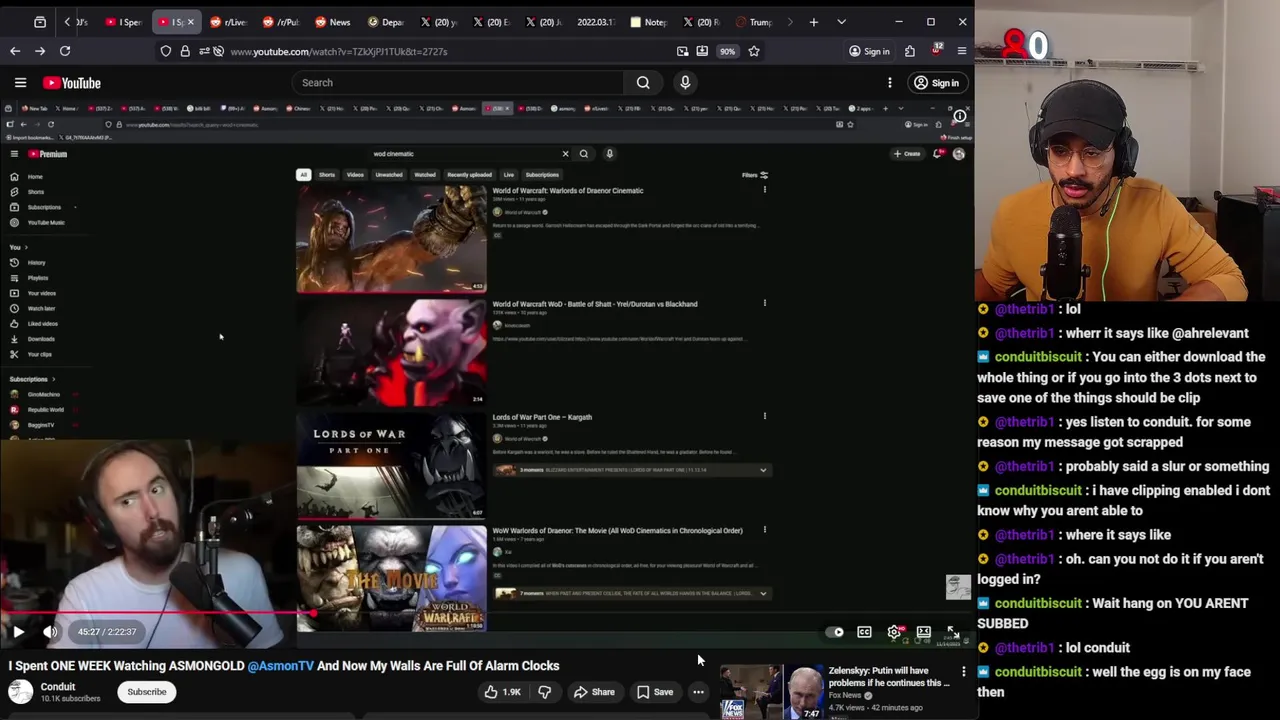Save the video to a playlist
The height and width of the screenshot is (720, 1280).
pyautogui.click(x=655, y=692)
